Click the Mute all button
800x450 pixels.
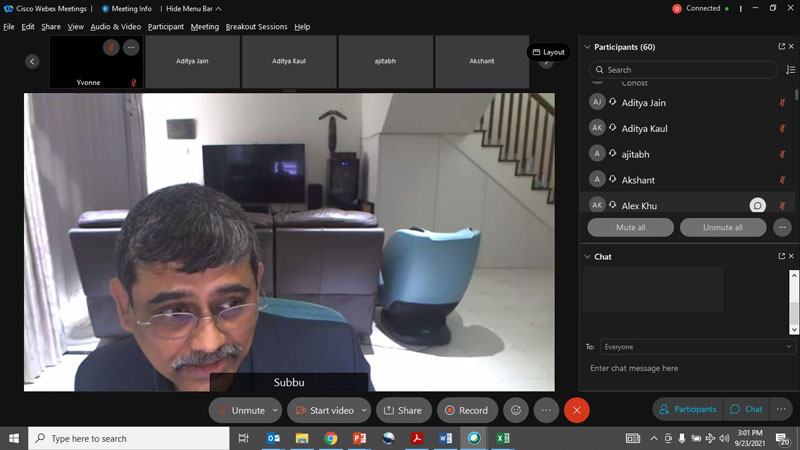[x=631, y=228]
